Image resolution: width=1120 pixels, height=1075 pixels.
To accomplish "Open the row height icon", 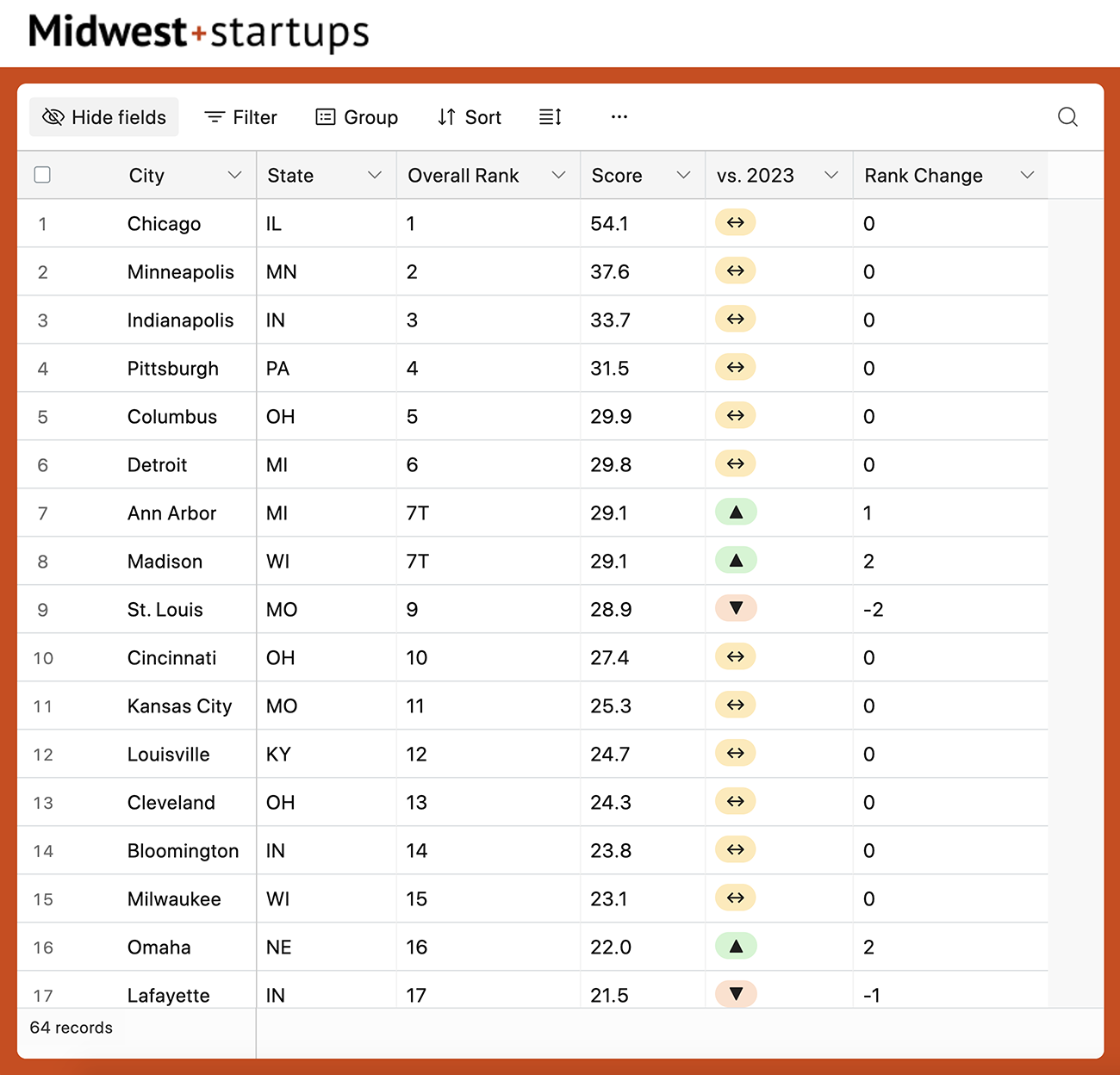I will tap(551, 117).
